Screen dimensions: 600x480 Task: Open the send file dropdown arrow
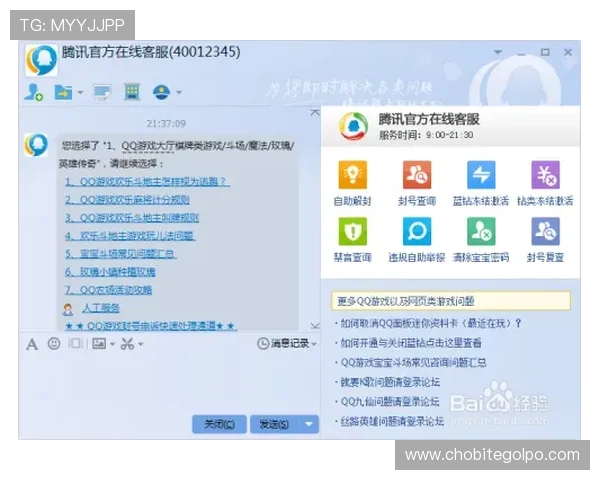coord(80,92)
